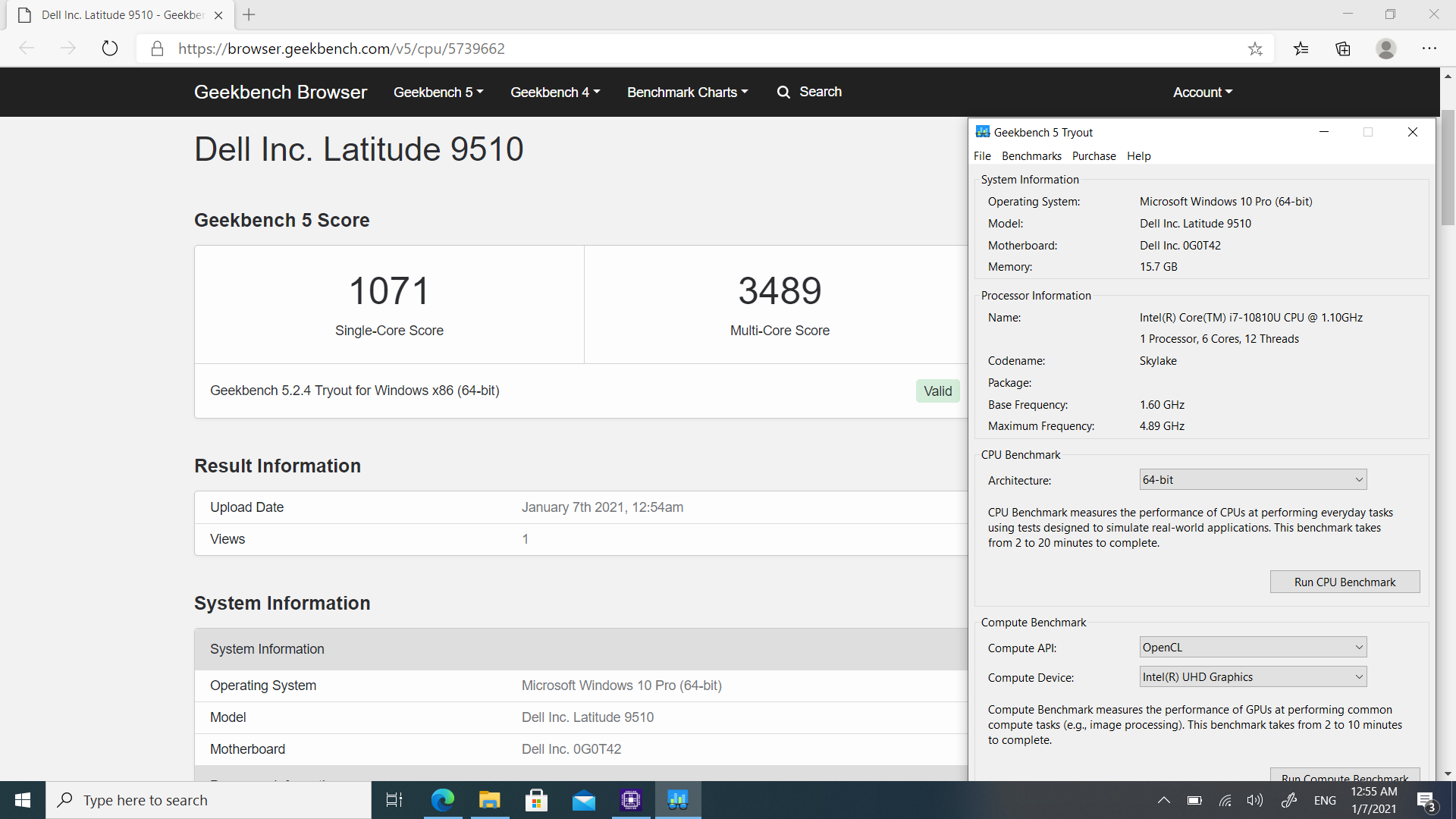The image size is (1456, 819).
Task: Click the site padlock icon
Action: coord(157,49)
